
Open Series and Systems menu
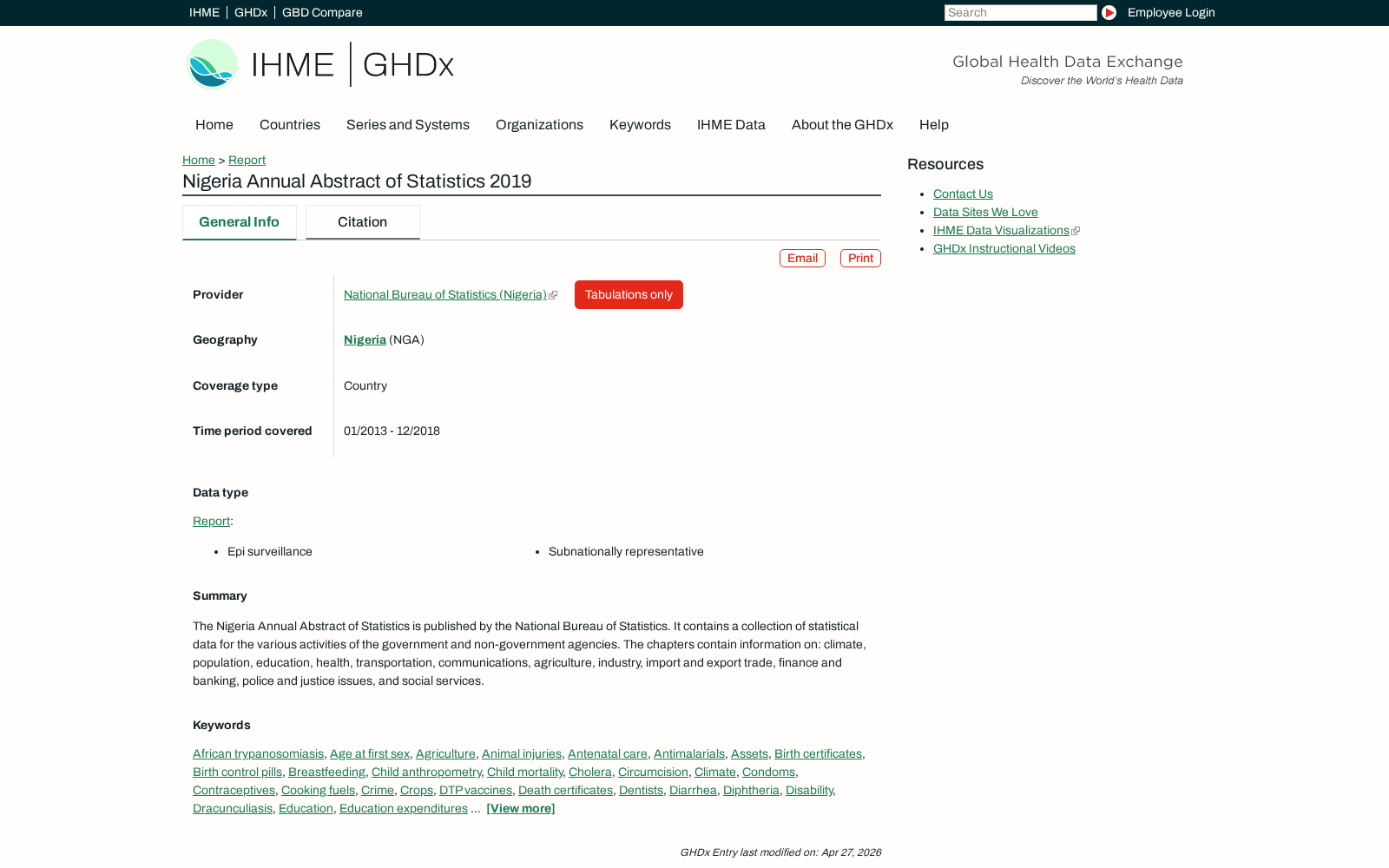[408, 125]
